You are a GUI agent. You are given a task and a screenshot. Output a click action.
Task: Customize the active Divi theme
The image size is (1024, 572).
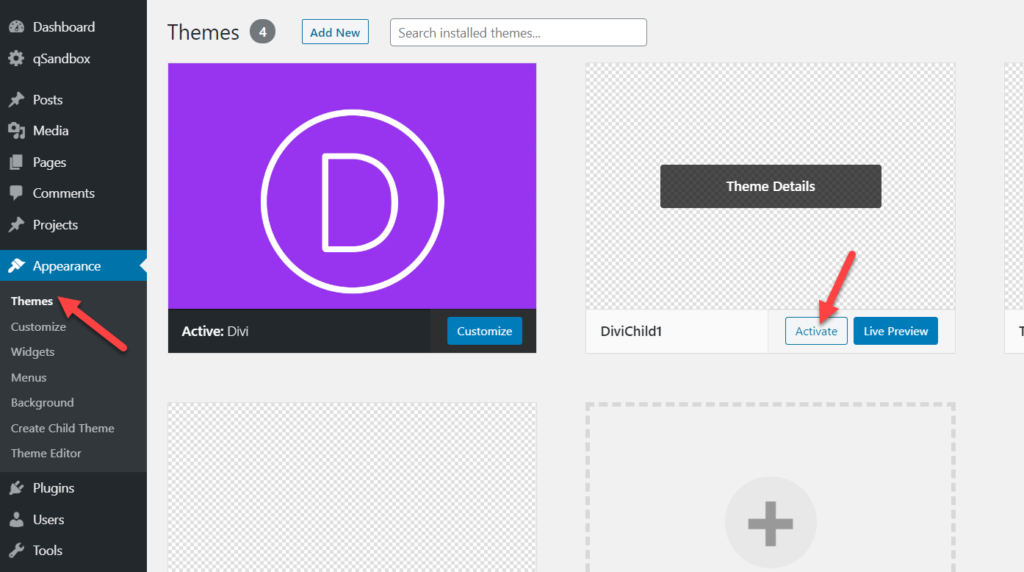485,331
